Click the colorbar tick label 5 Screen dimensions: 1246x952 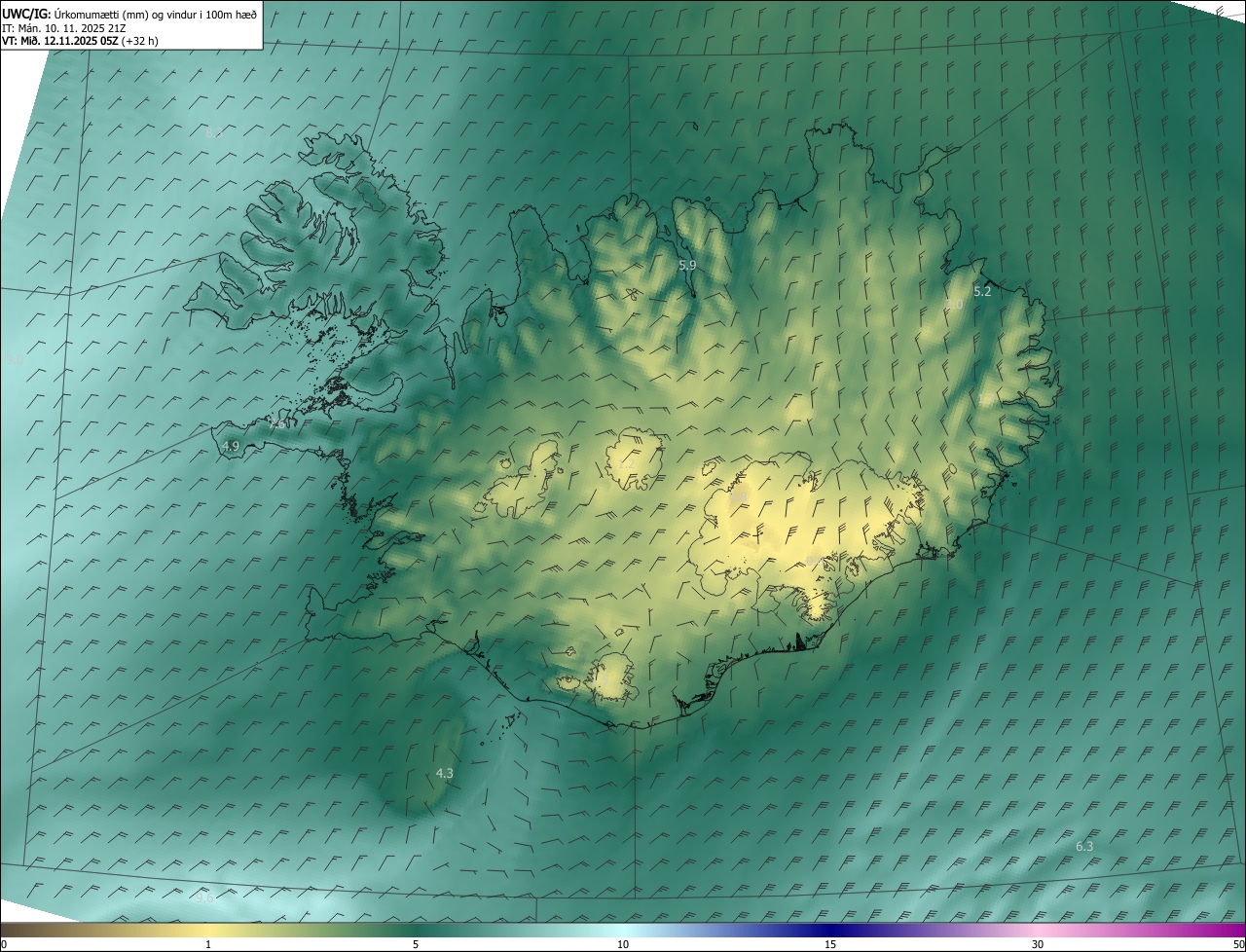click(x=416, y=944)
